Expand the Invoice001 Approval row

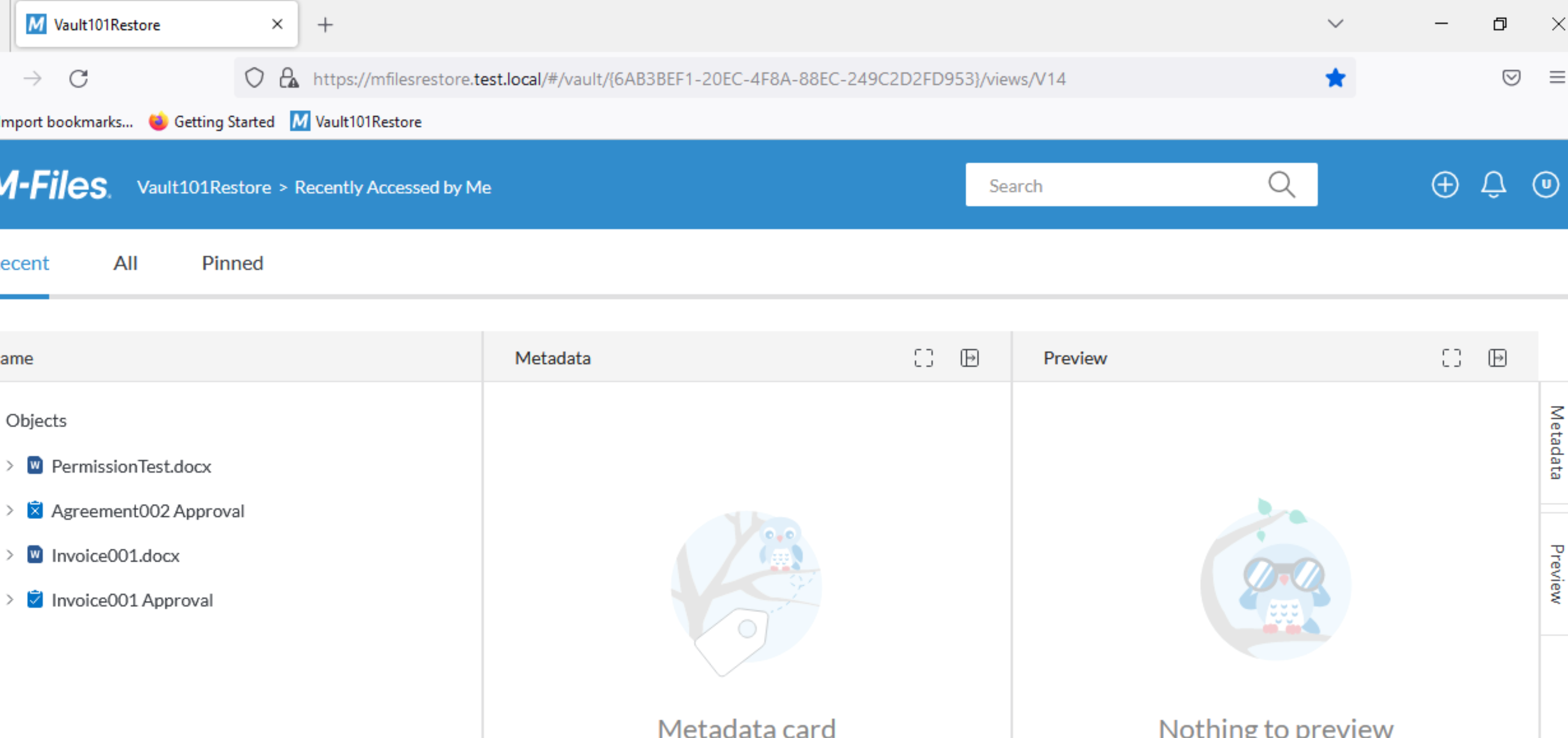click(10, 599)
